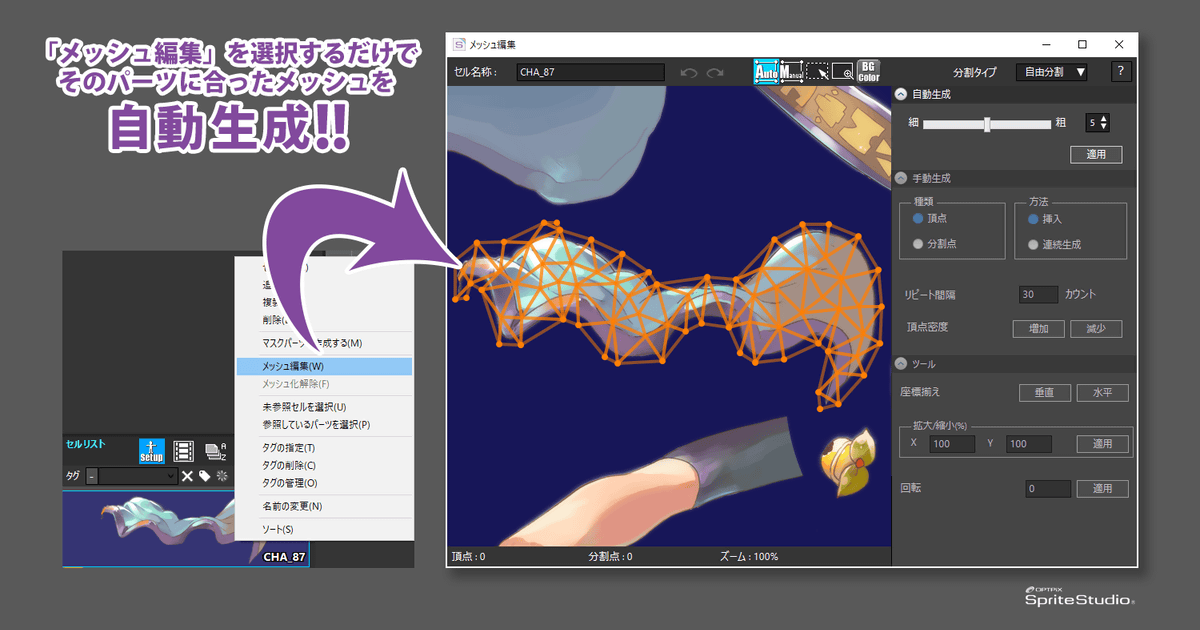Click the fine-coarse mesh density slider handle
Screen dimensions: 1200x630
point(987,124)
